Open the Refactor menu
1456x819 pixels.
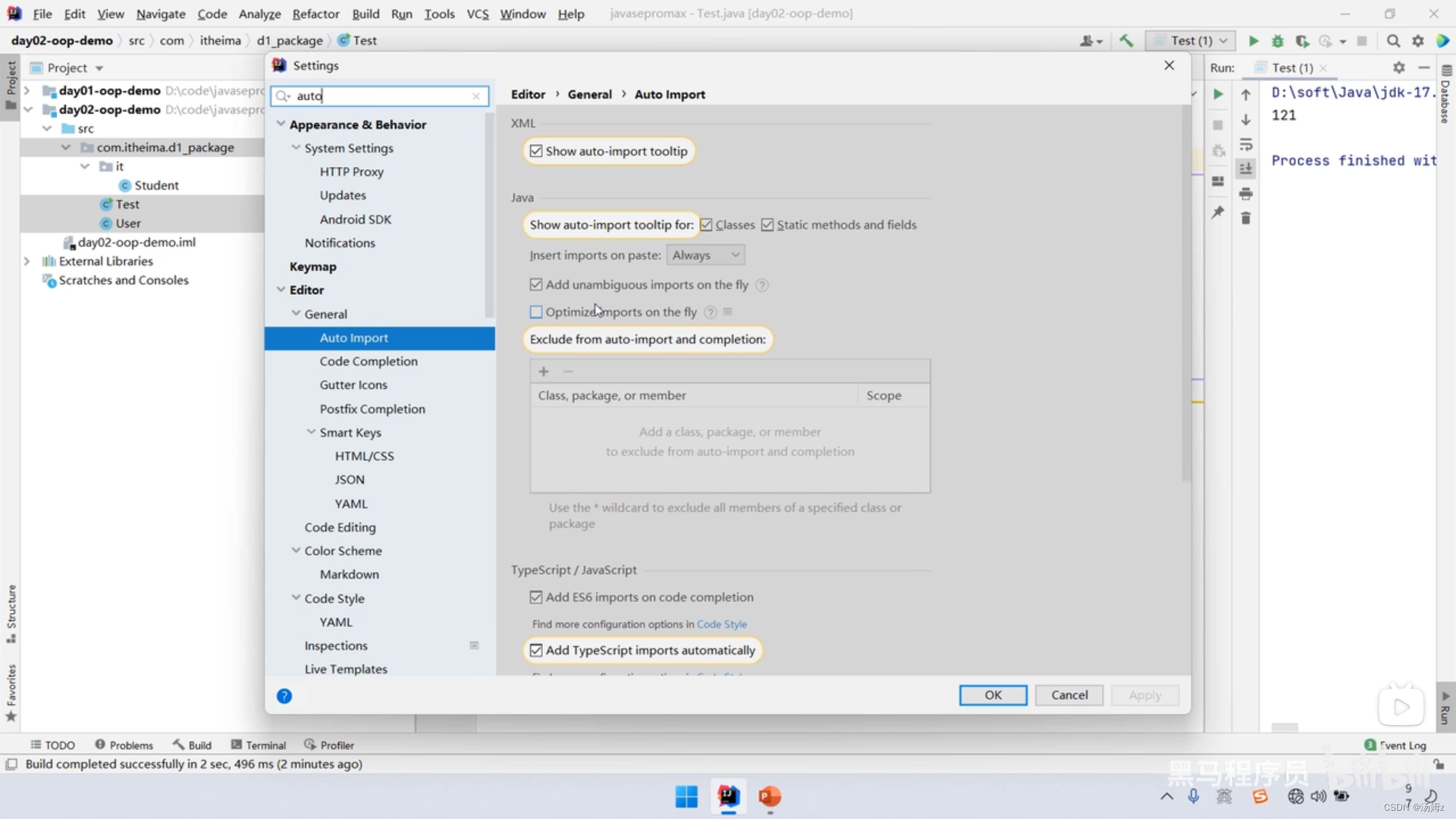pyautogui.click(x=315, y=14)
